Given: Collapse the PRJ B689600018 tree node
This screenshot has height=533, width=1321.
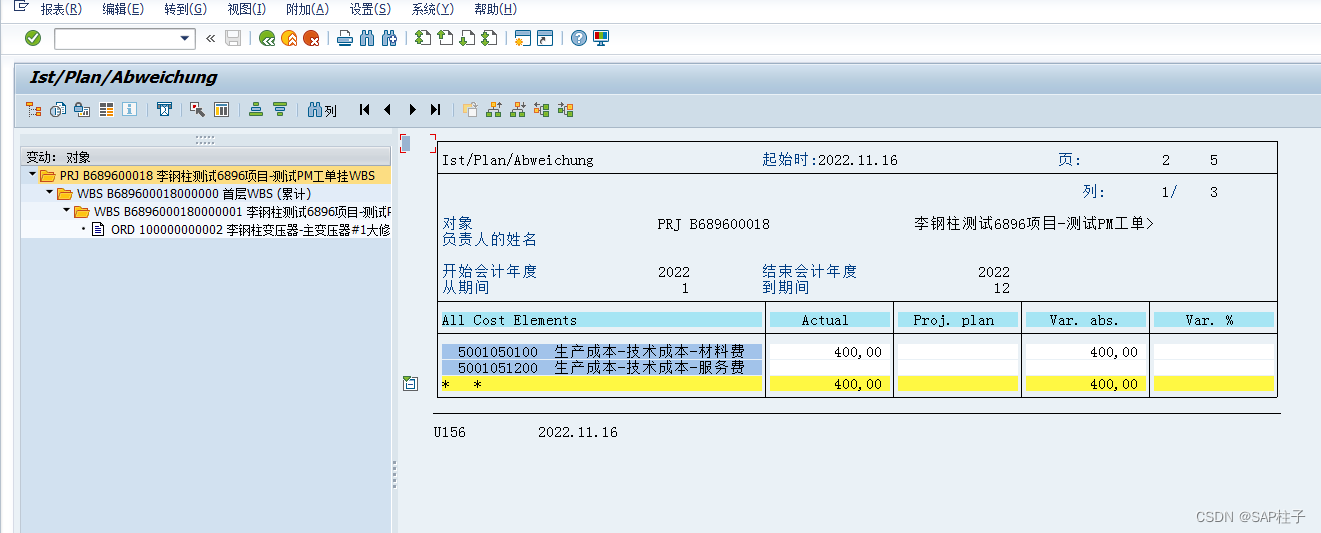Looking at the screenshot, I should point(32,175).
